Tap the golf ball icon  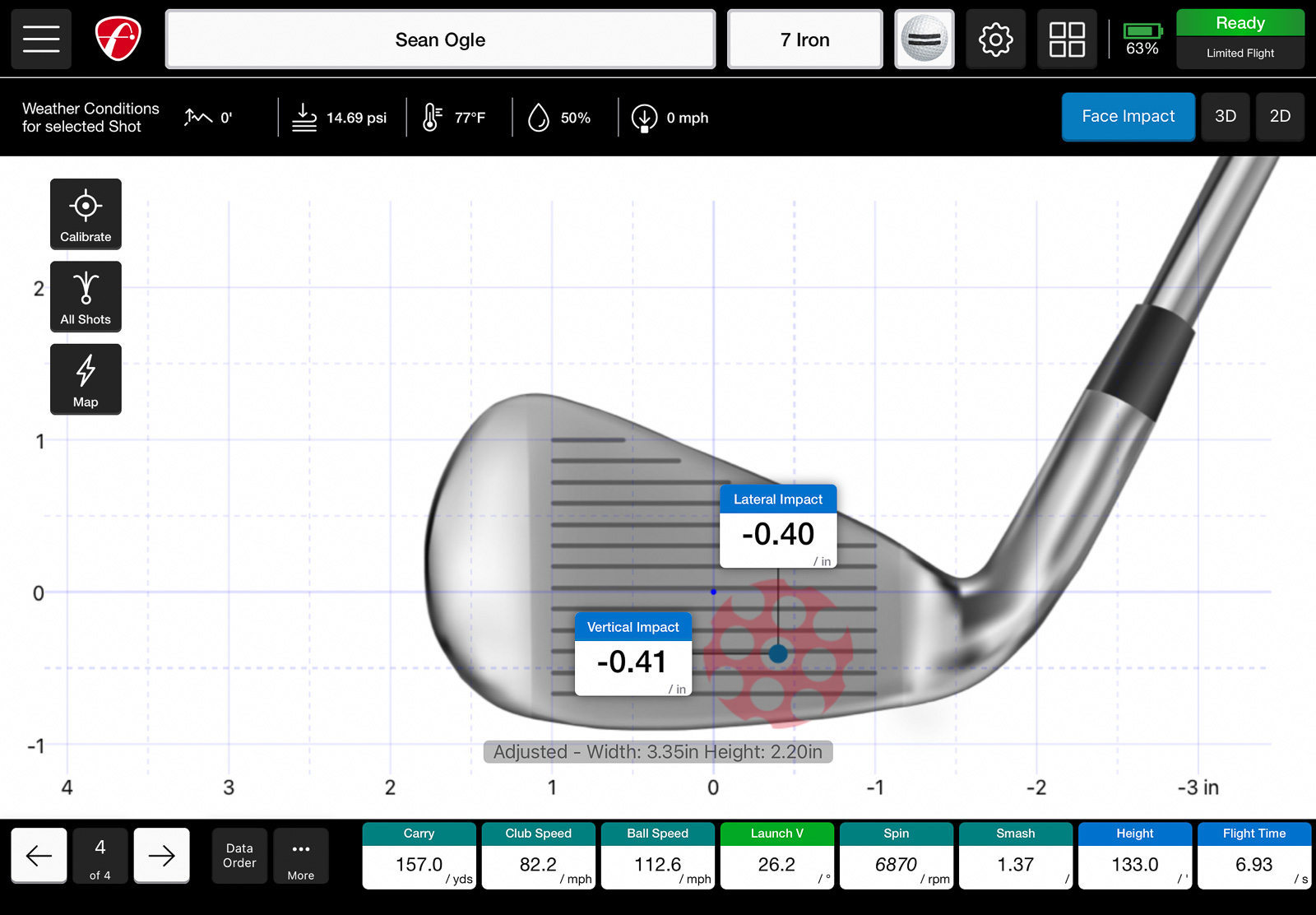924,39
